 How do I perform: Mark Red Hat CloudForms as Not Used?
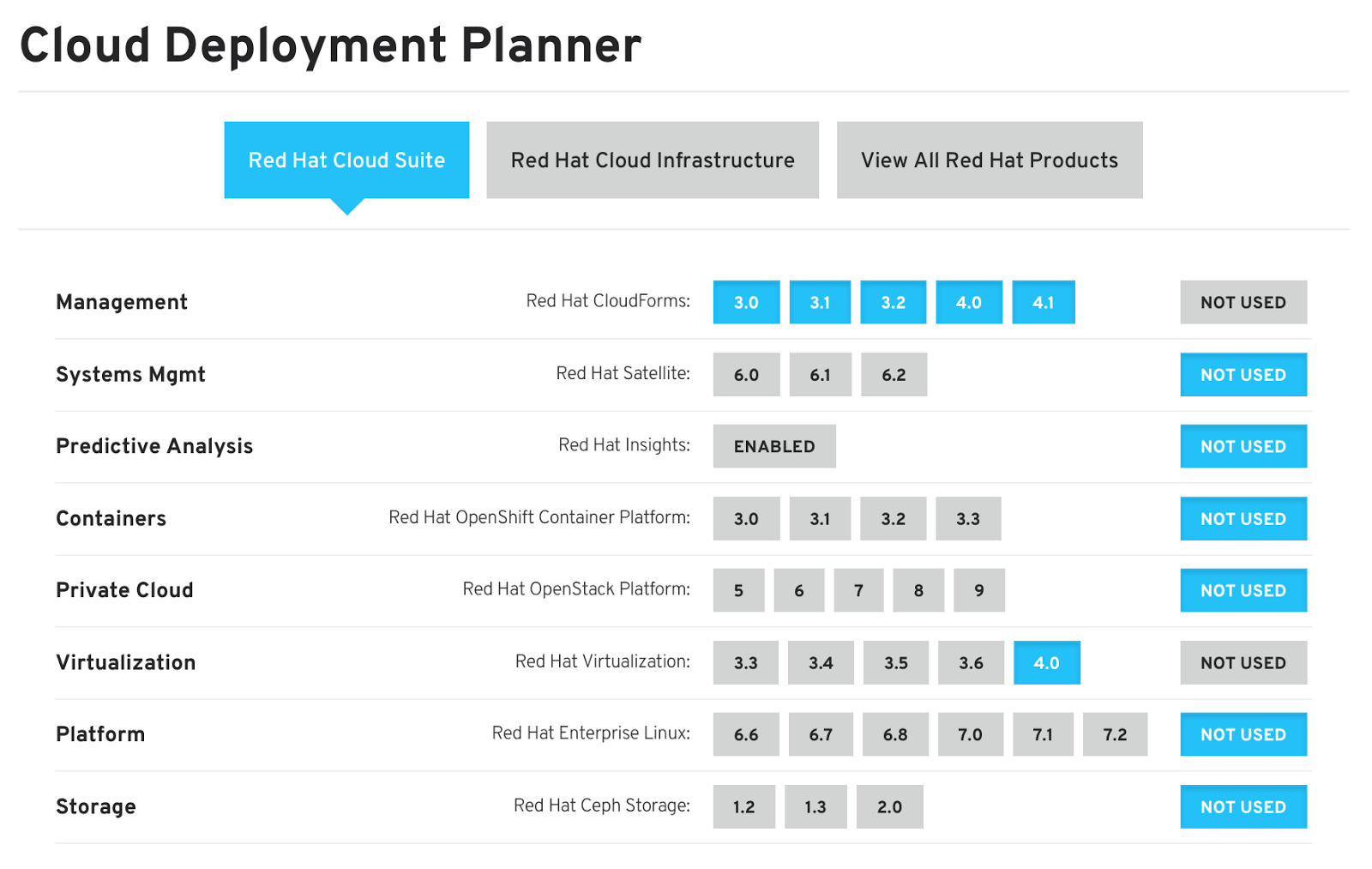coord(1243,302)
